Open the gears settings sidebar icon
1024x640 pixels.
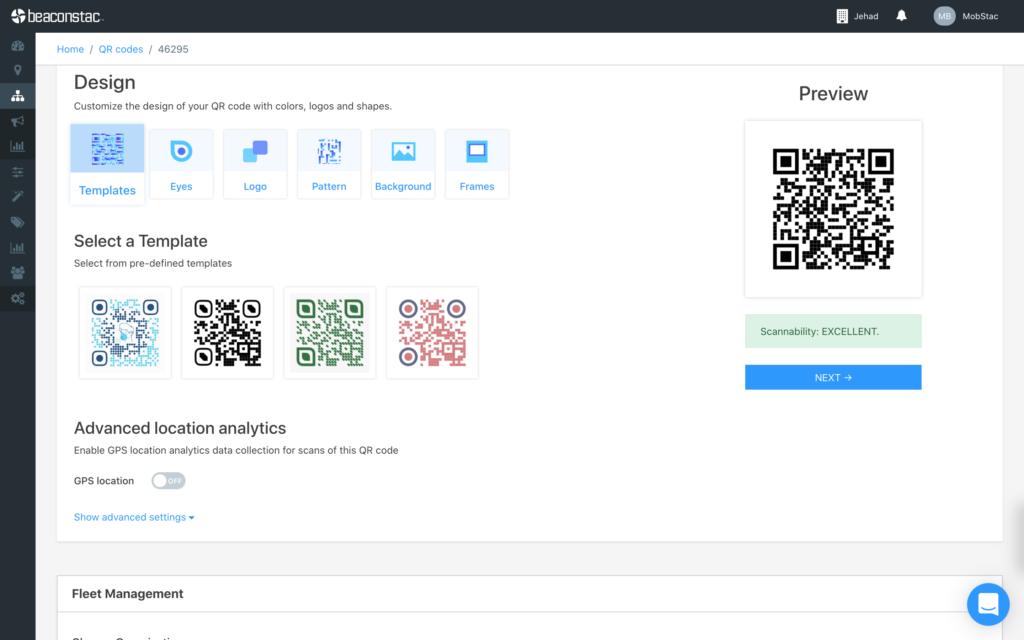(18, 298)
